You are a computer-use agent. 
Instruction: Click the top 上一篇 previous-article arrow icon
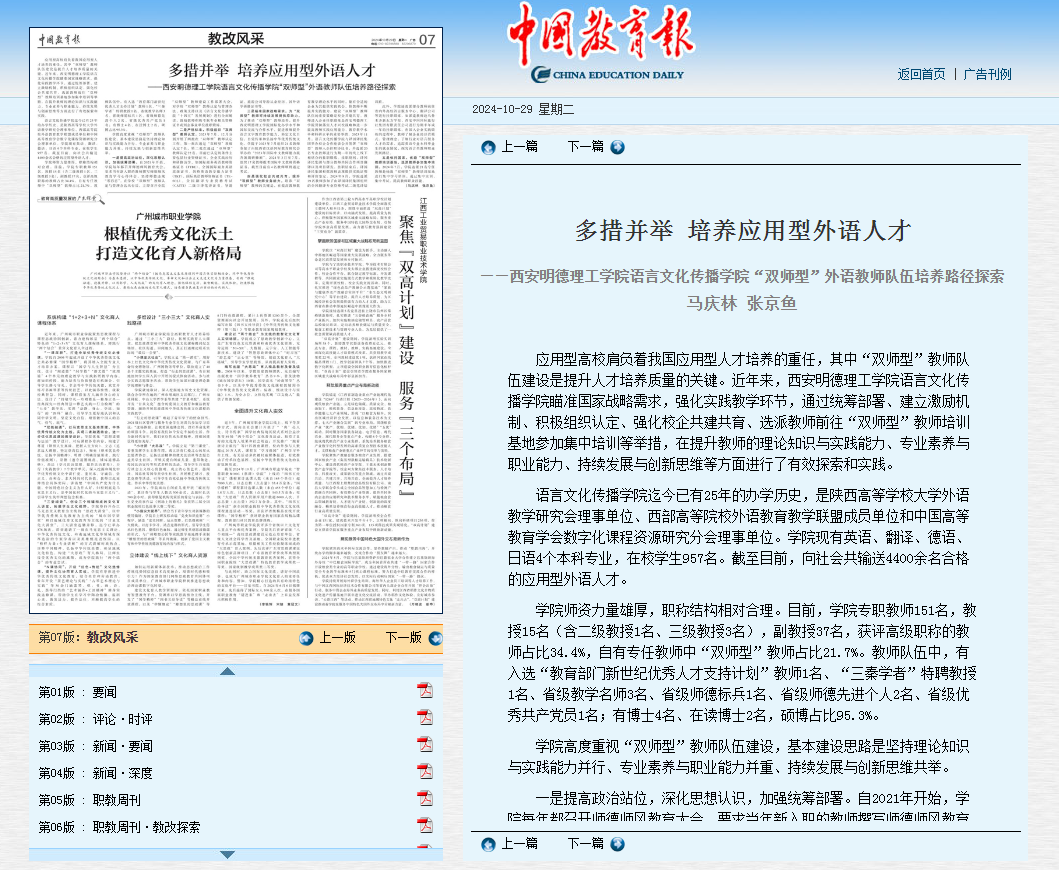pos(488,147)
